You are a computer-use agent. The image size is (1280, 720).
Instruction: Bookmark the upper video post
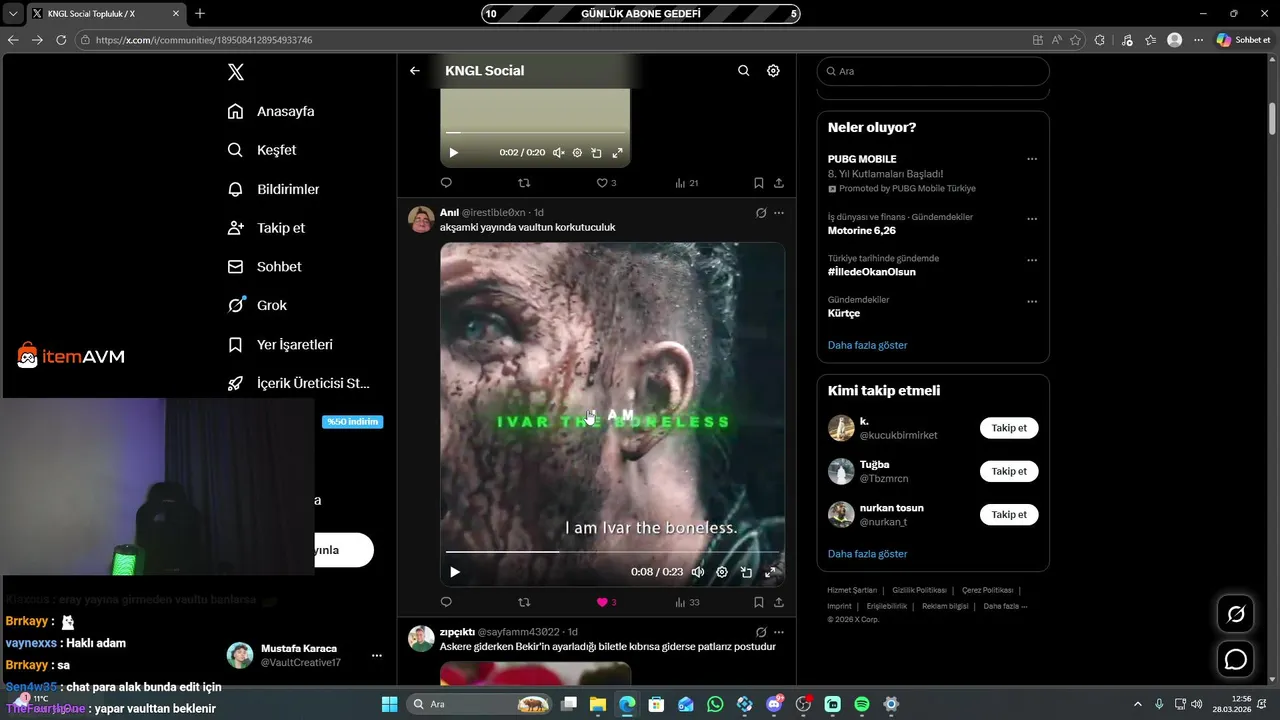click(759, 183)
